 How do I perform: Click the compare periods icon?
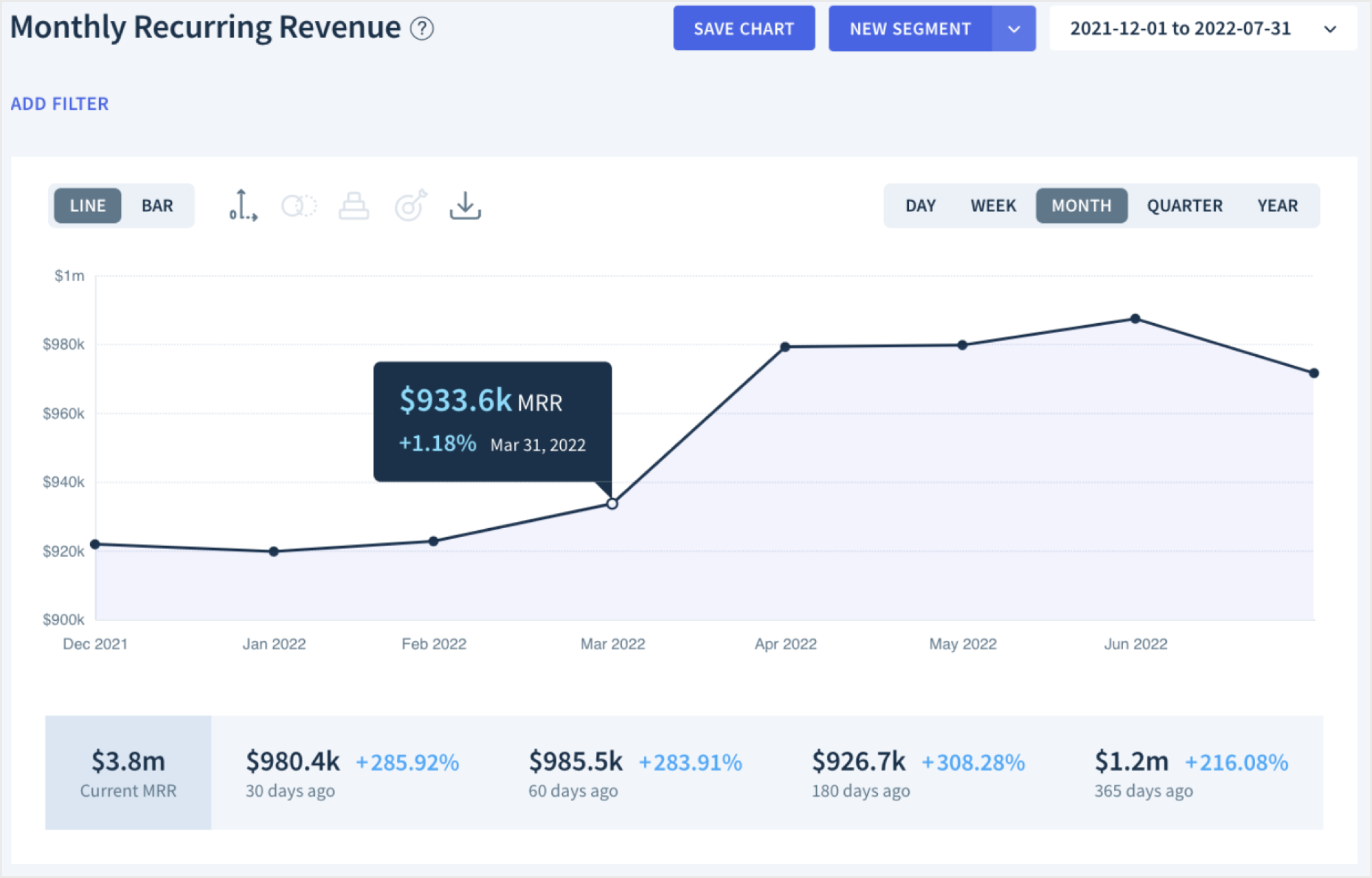click(299, 206)
